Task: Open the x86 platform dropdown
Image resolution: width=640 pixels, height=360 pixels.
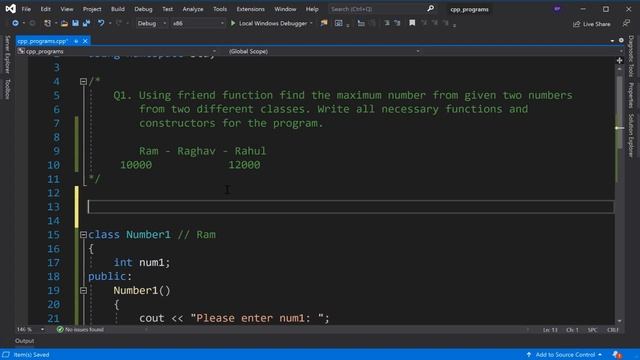Action: [x=198, y=24]
